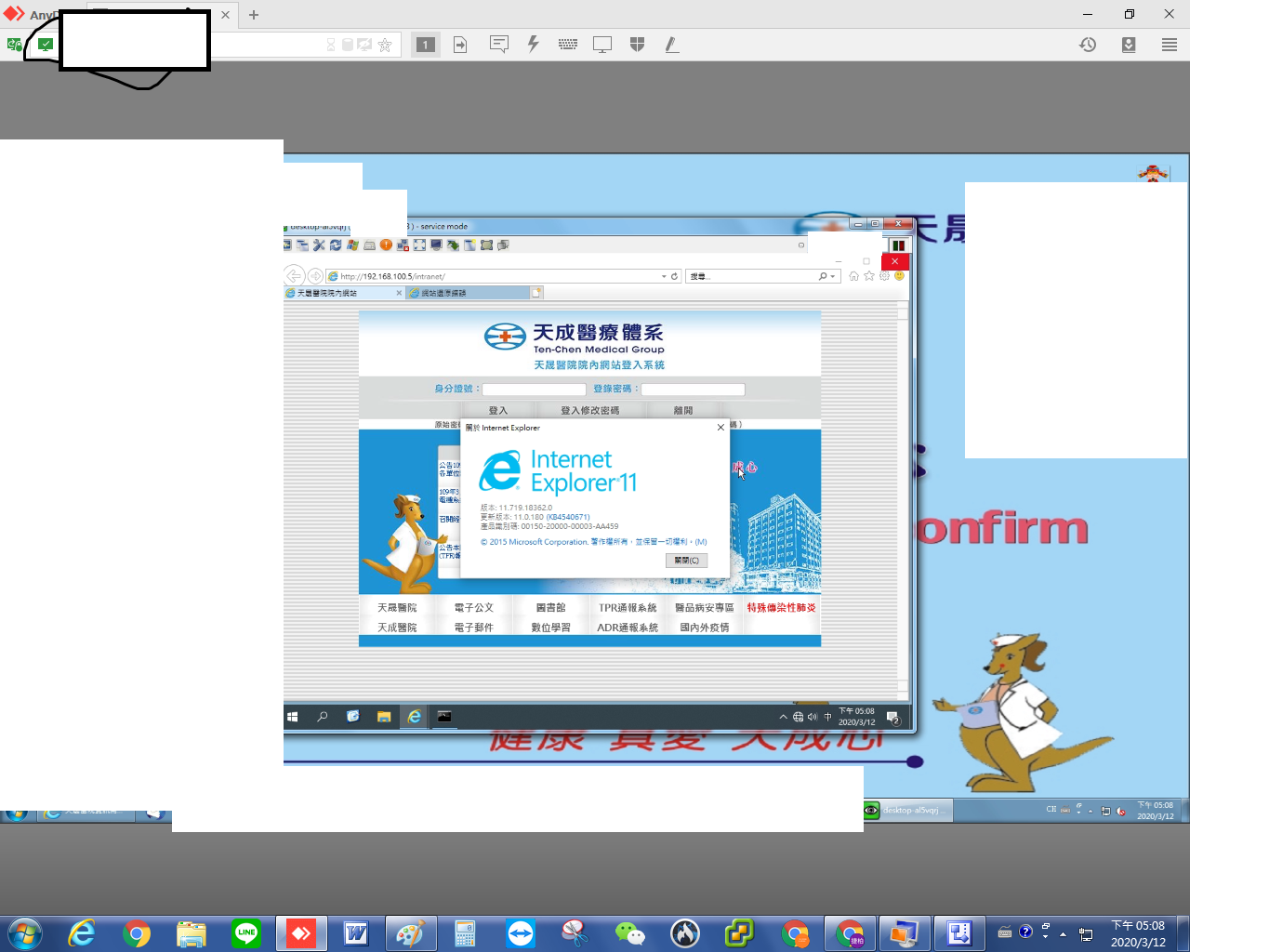1269x952 pixels.
Task: Open AnyDesk whiteboard pen tool
Action: 671,44
